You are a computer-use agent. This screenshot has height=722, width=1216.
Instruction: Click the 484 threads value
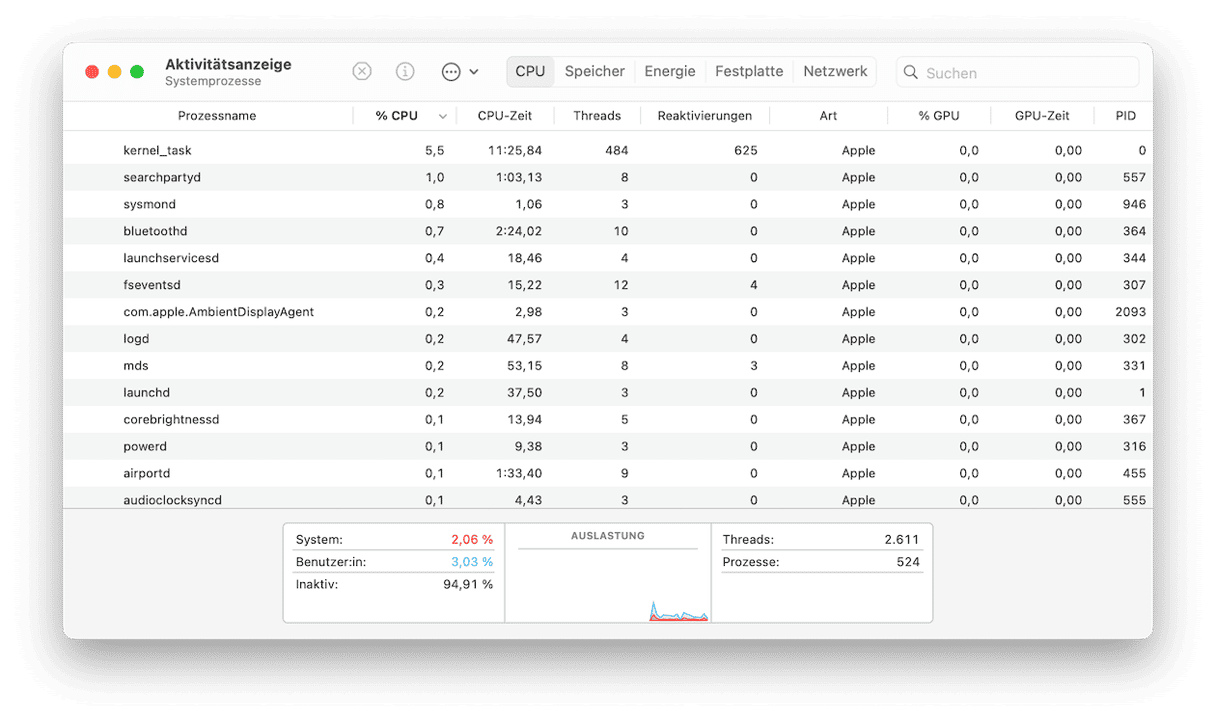coord(617,150)
